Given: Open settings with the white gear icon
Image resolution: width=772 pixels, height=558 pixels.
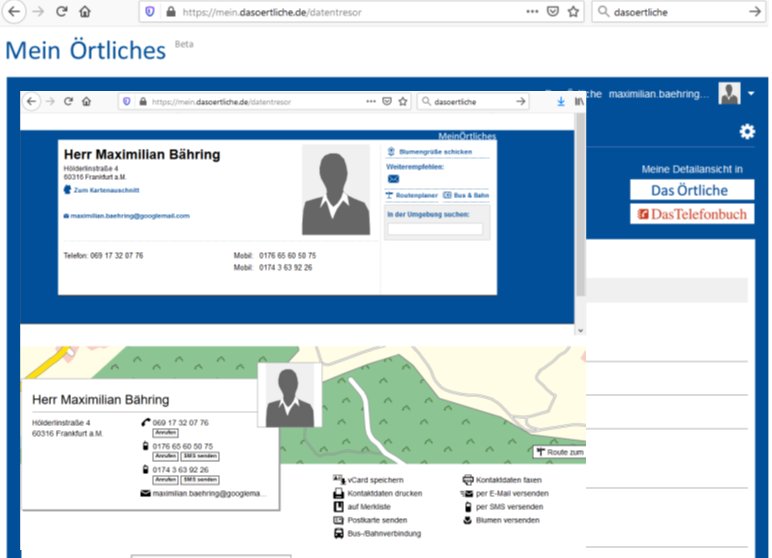Looking at the screenshot, I should tap(747, 131).
